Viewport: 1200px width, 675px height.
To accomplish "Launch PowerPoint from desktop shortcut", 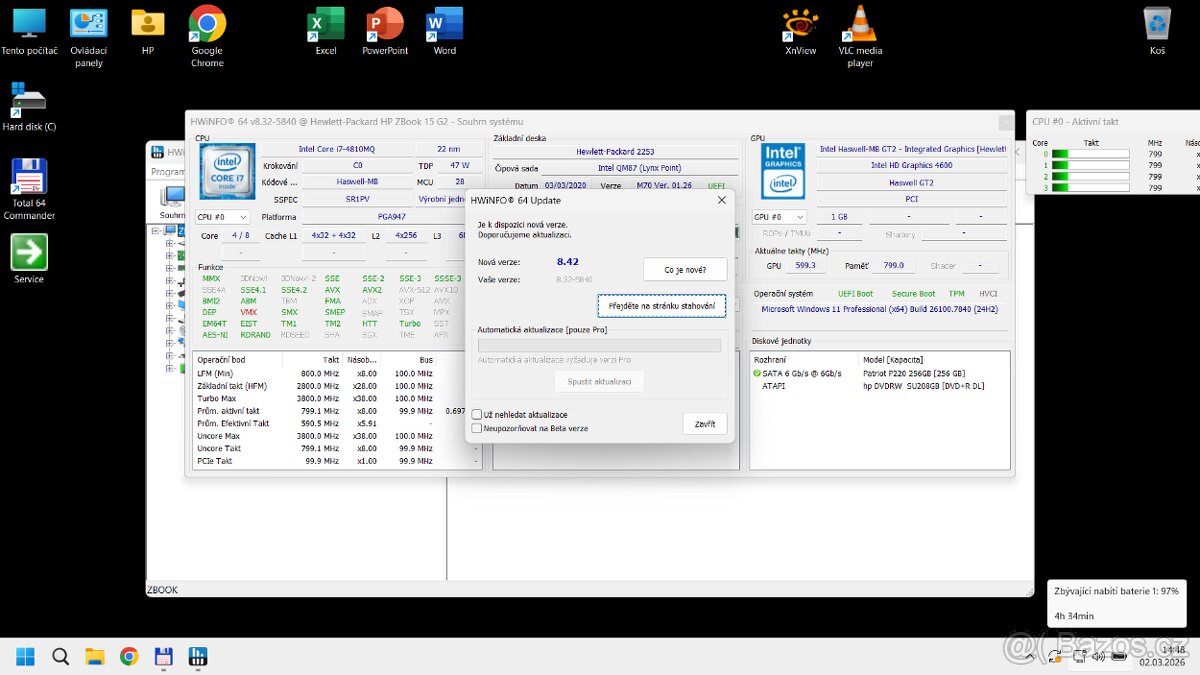I will pyautogui.click(x=385, y=31).
